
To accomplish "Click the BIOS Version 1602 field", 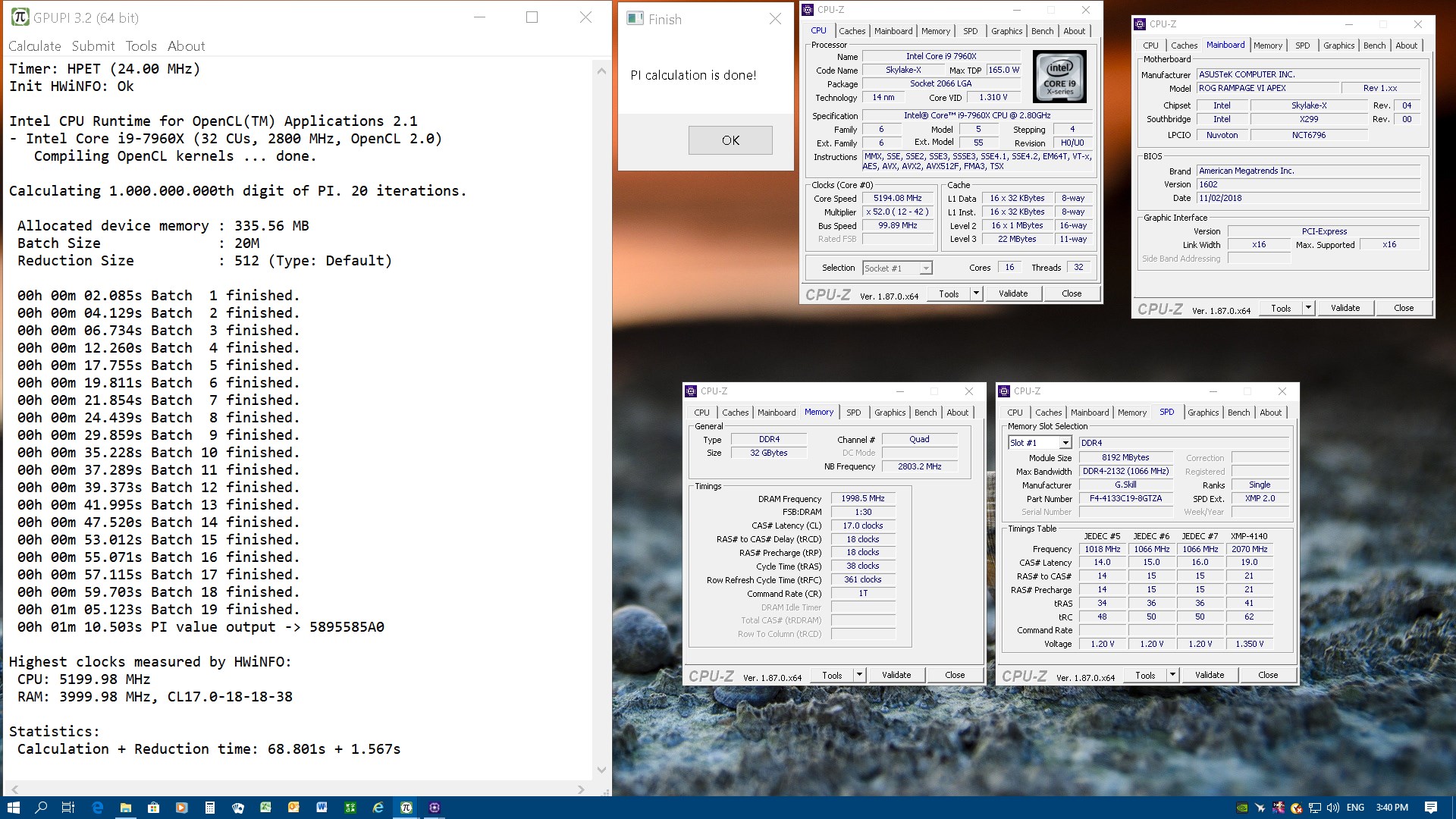I will click(x=1307, y=184).
